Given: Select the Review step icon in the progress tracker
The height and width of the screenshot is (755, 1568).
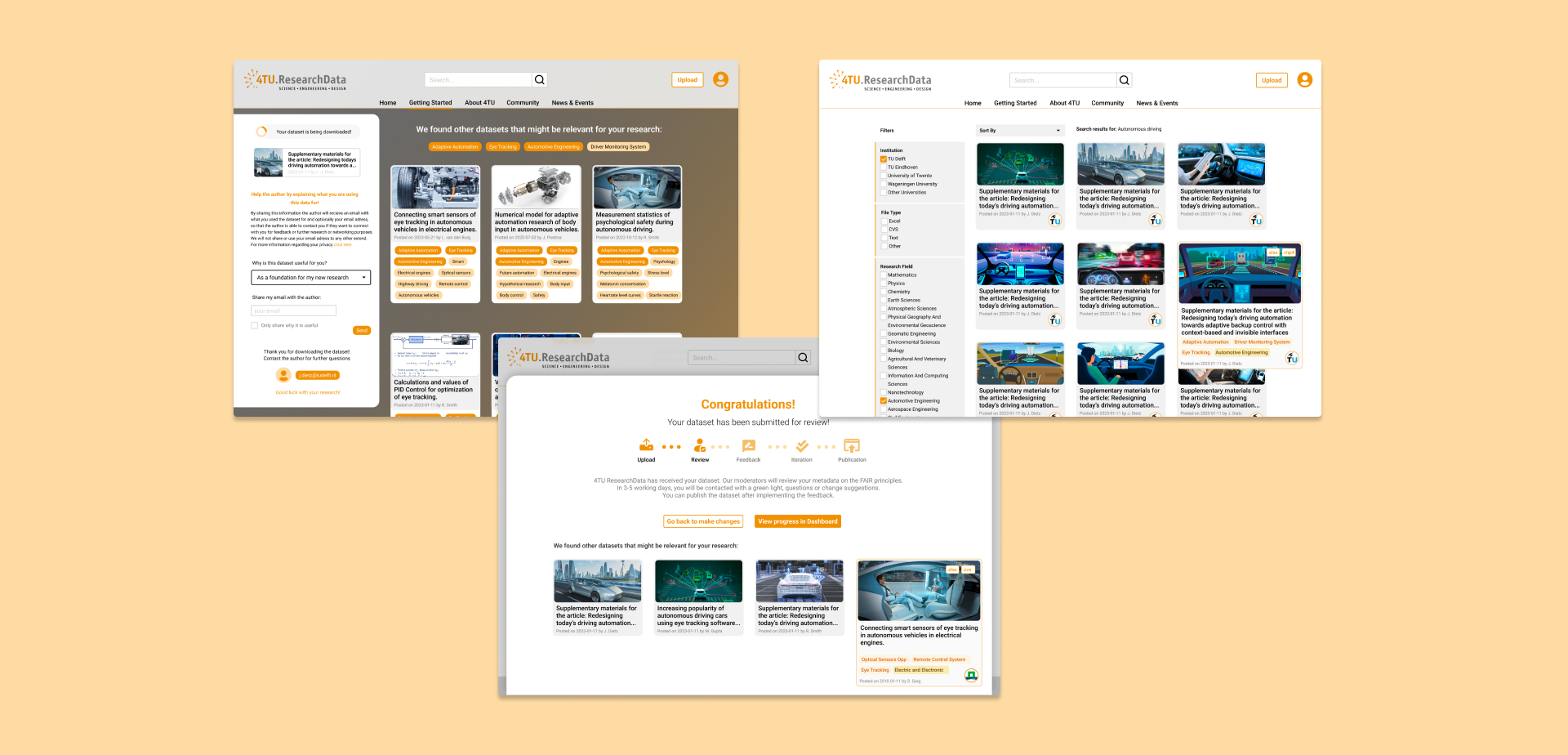Looking at the screenshot, I should coord(700,445).
